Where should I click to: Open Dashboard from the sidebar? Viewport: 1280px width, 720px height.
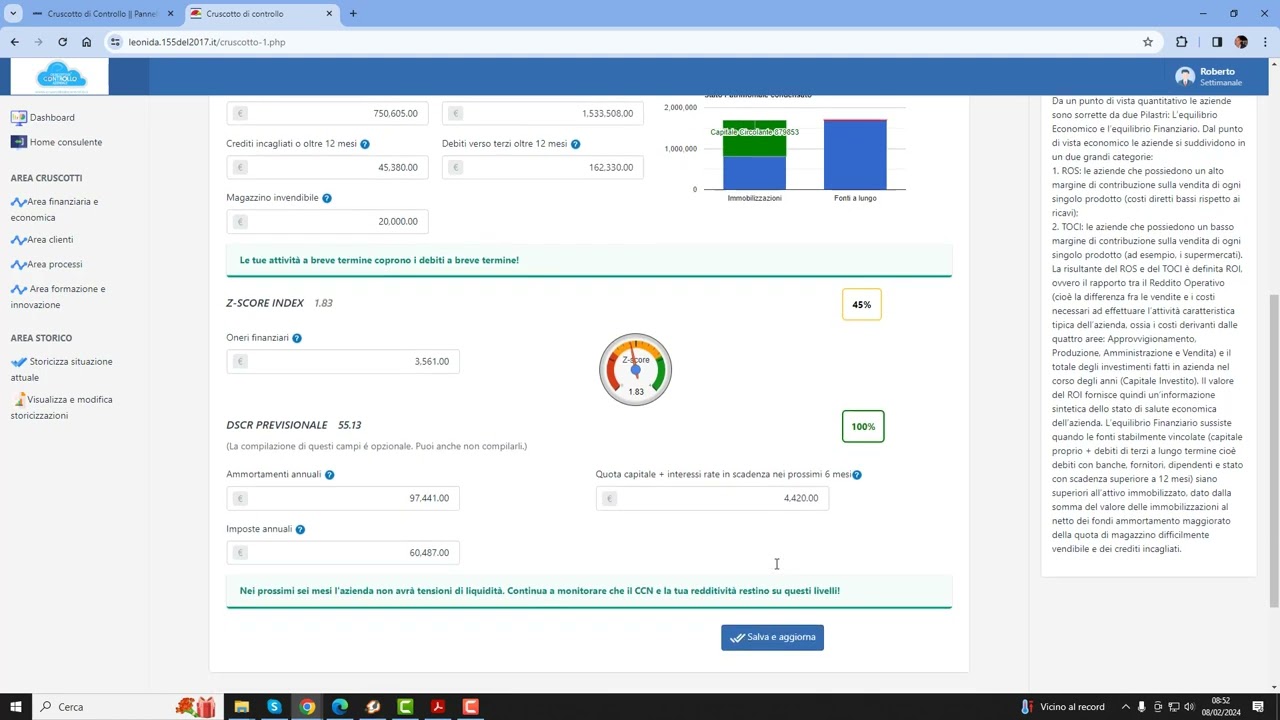[x=52, y=117]
